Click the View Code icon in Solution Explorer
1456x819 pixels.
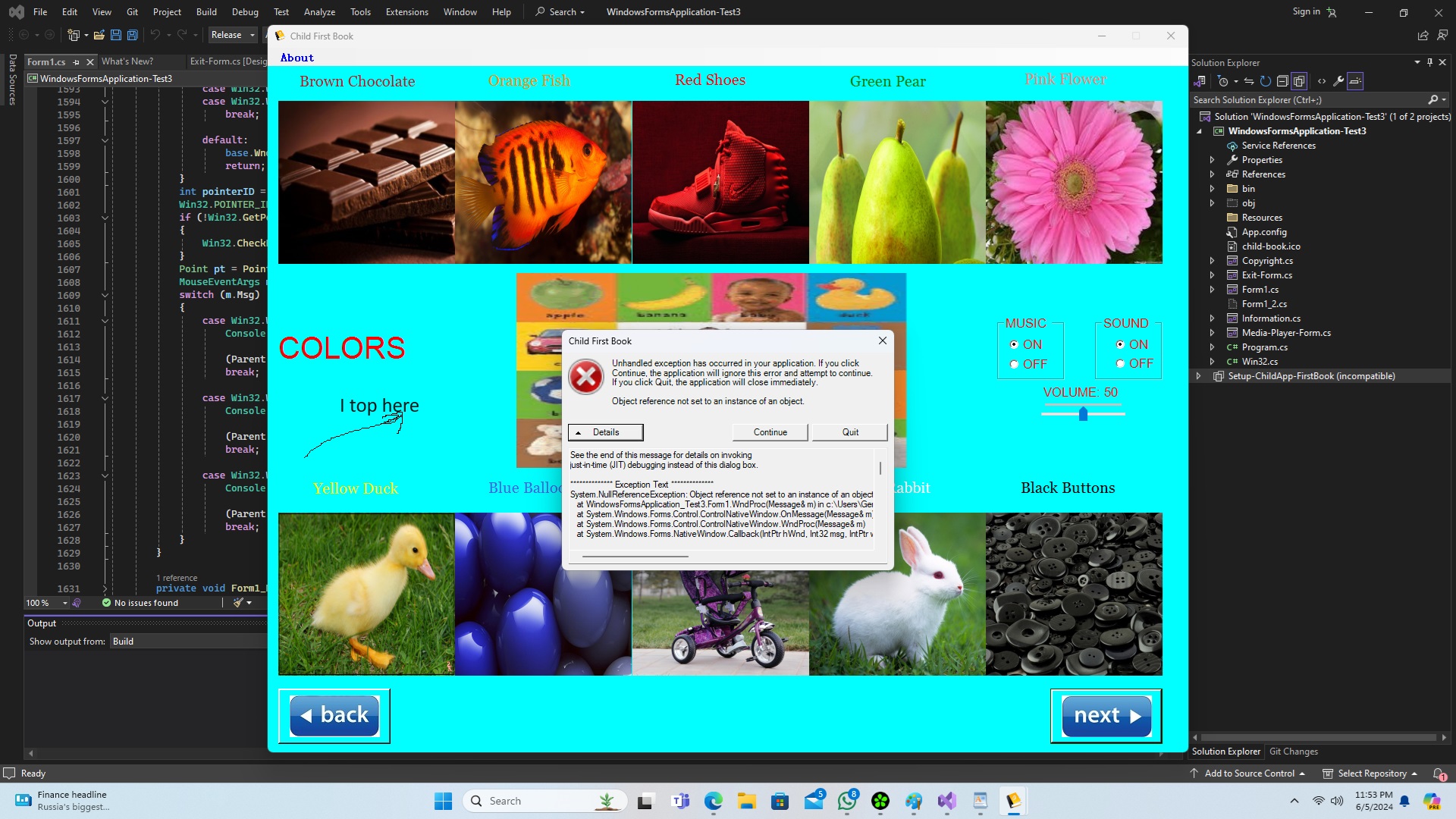(1322, 81)
